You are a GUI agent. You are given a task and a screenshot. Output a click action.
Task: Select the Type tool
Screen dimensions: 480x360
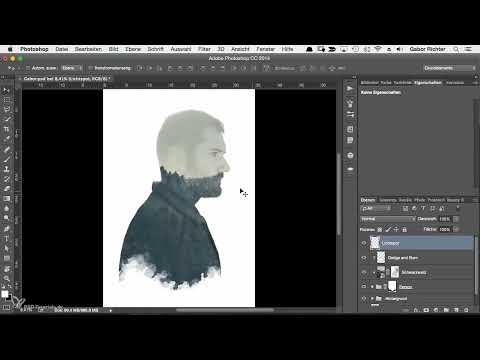[x=6, y=239]
